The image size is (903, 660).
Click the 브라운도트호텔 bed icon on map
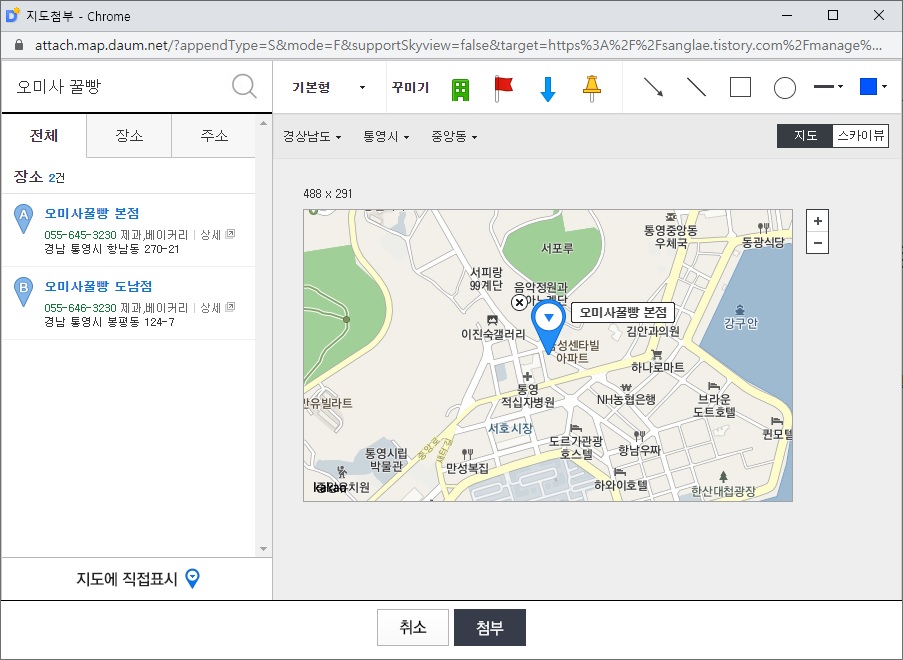click(714, 386)
